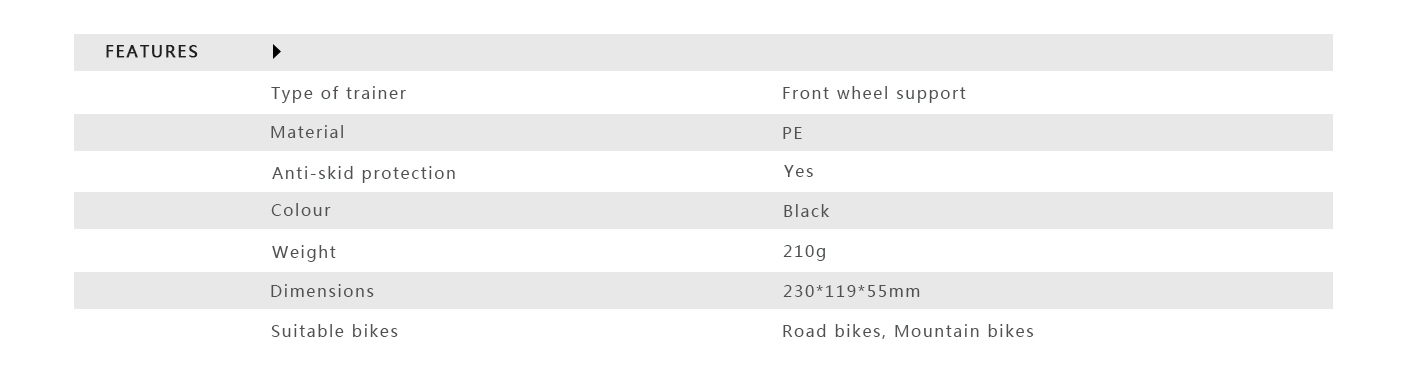Click the 'Material' row label
The height and width of the screenshot is (379, 1417).
click(307, 132)
